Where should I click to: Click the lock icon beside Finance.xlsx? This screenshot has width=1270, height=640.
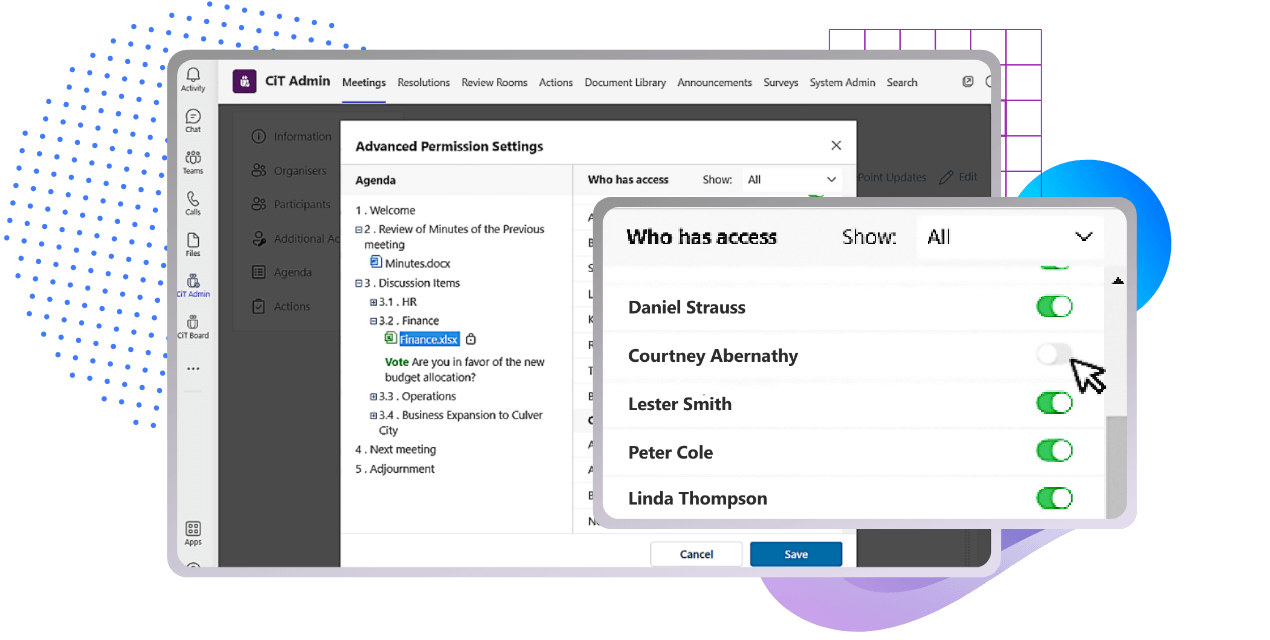(471, 339)
